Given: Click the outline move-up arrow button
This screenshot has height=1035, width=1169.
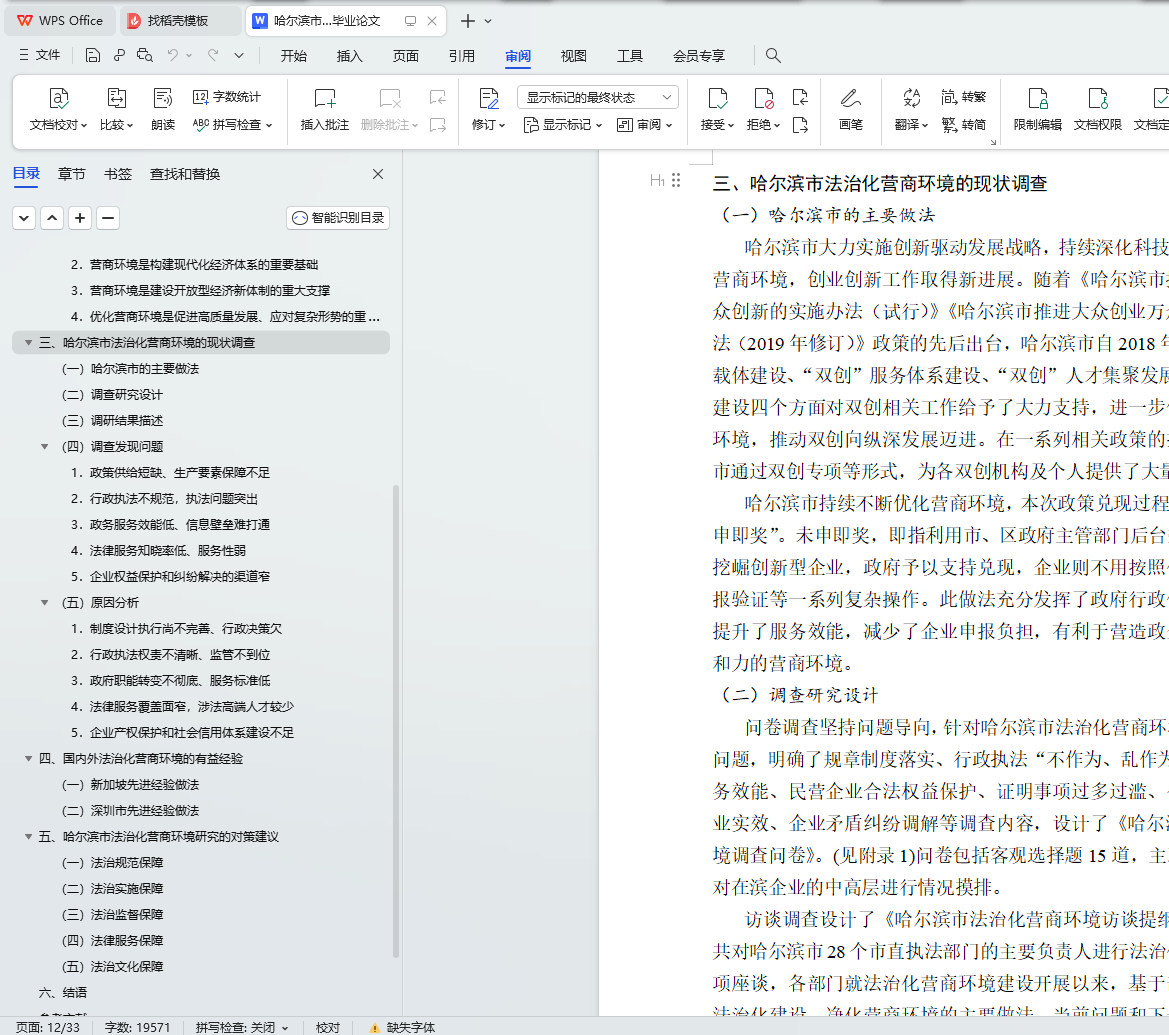Looking at the screenshot, I should point(51,218).
